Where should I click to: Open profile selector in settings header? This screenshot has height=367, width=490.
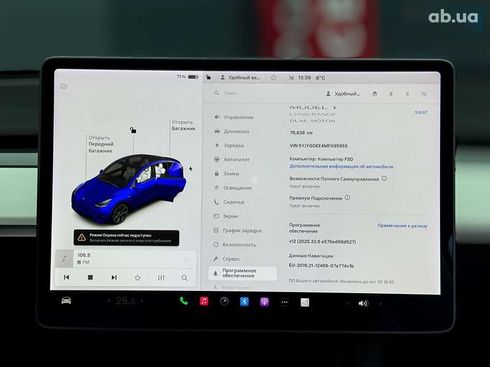pos(343,94)
